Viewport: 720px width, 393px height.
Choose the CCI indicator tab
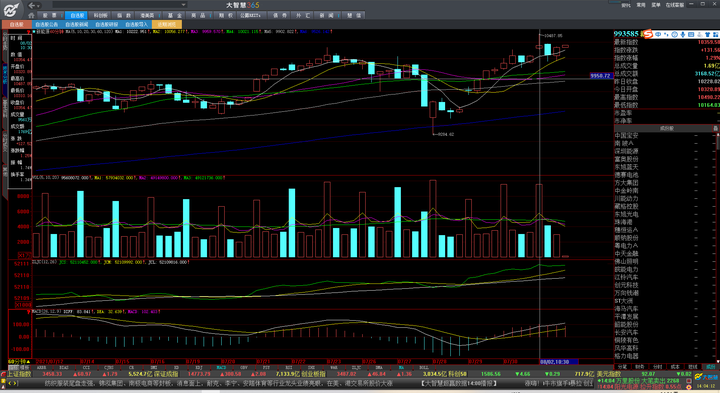[86, 368]
